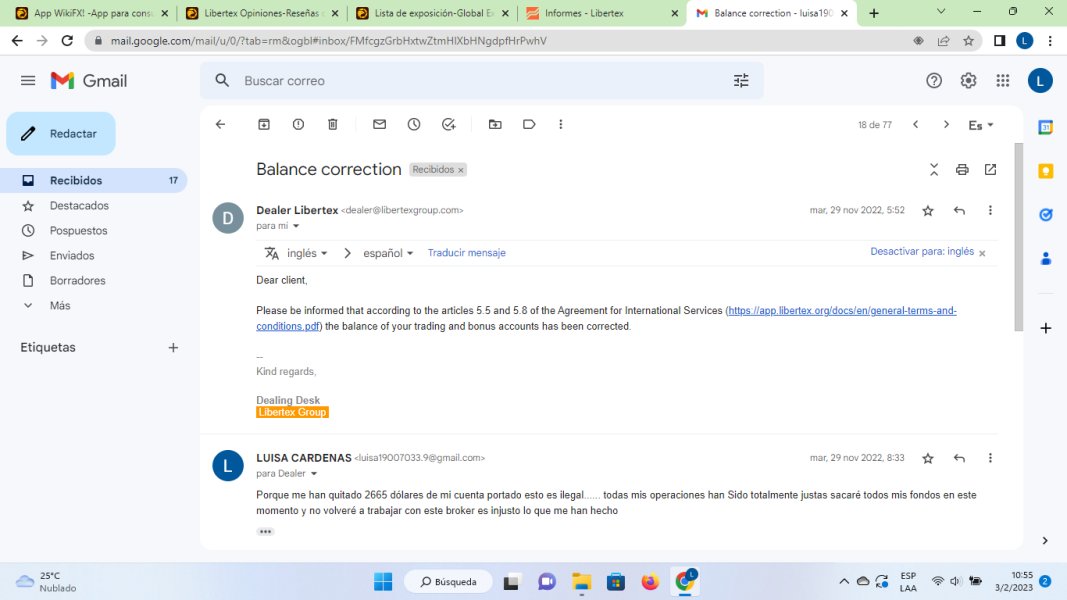Screen dimensions: 1067x600
Task: Open the Recibidos inbox folder
Action: tap(93, 180)
